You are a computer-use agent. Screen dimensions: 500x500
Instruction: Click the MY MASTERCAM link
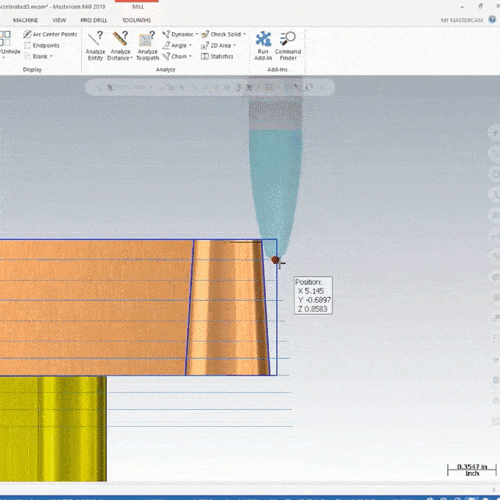(x=462, y=20)
